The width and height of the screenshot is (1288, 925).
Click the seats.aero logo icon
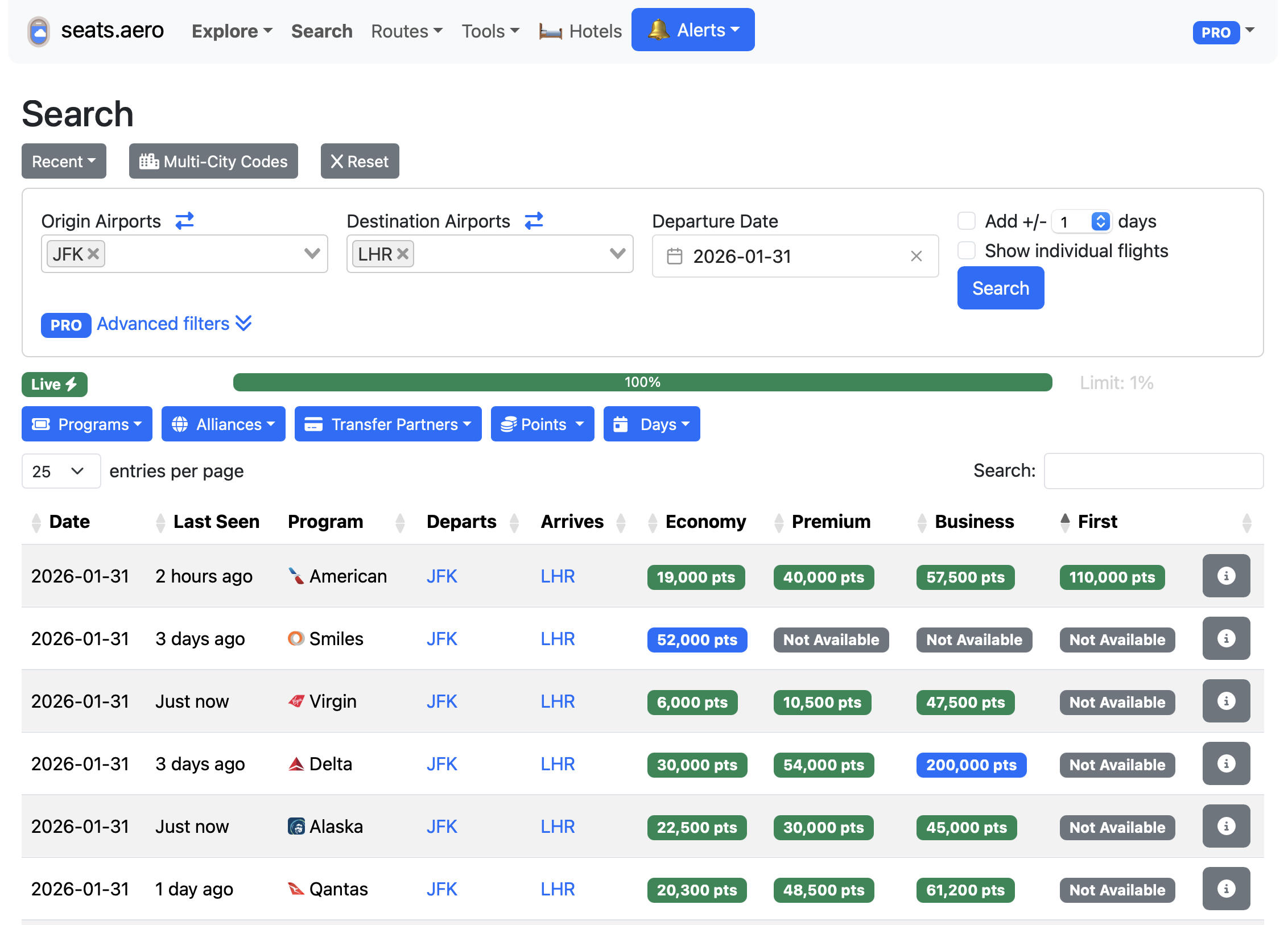[x=39, y=31]
